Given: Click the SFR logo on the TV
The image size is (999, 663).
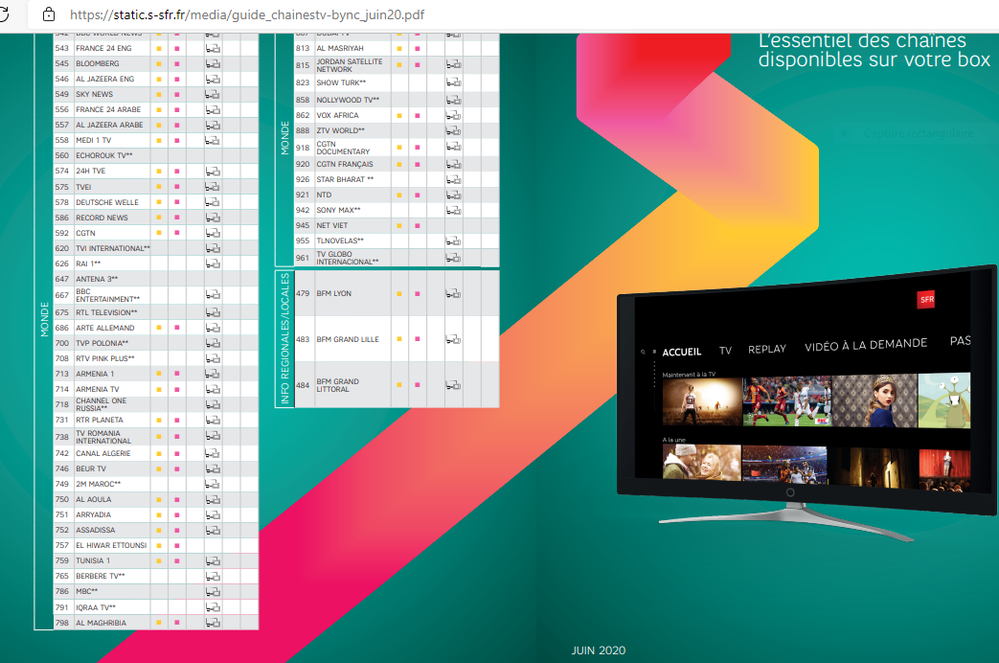Looking at the screenshot, I should (926, 299).
